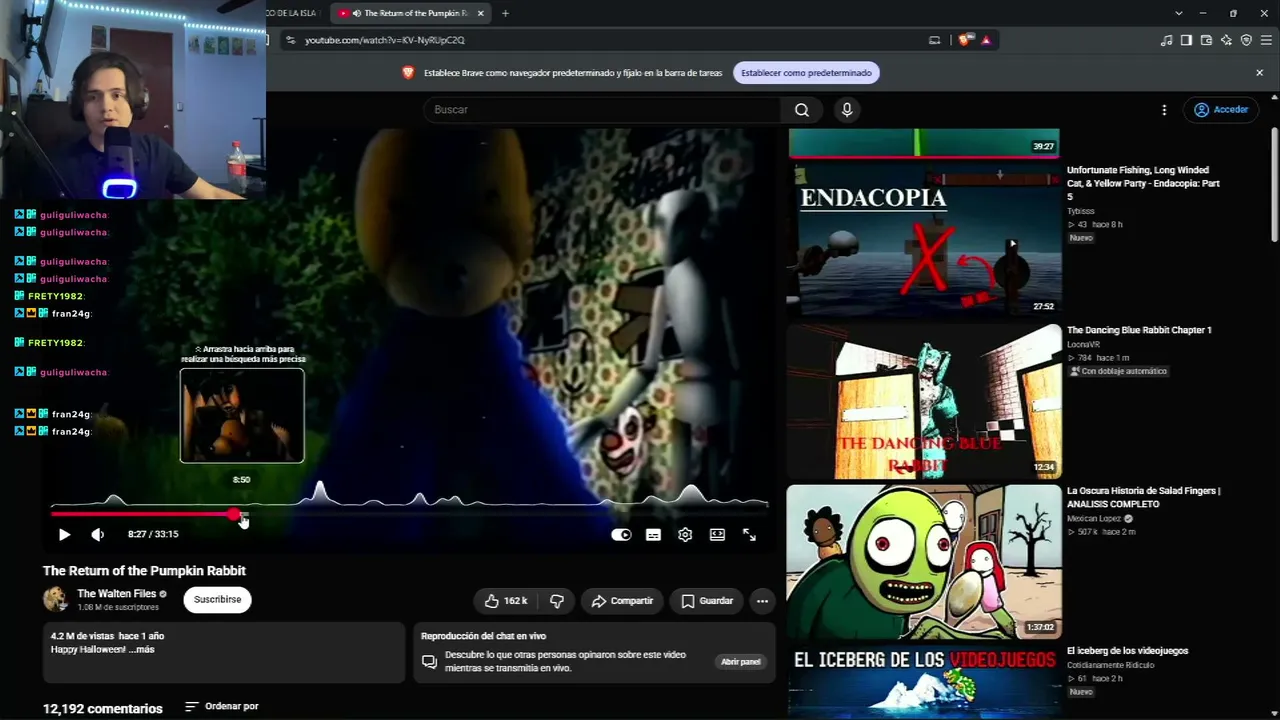Viewport: 1280px width, 720px height.
Task: Click the page vertical scrollbar
Action: point(1274,185)
